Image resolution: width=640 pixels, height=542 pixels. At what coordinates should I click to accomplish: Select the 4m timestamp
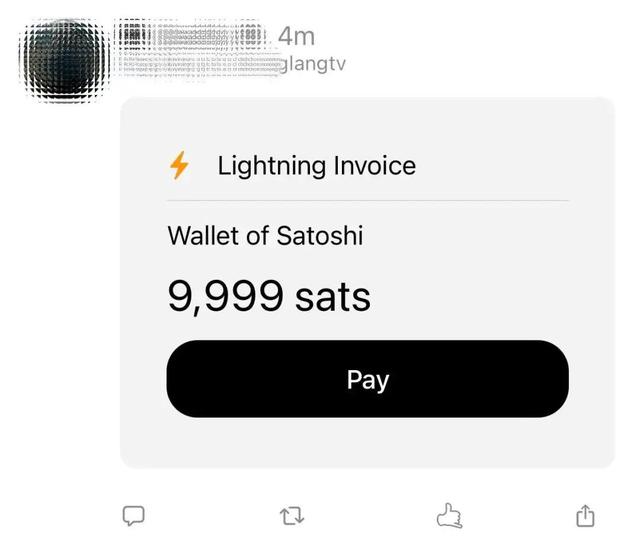[296, 36]
